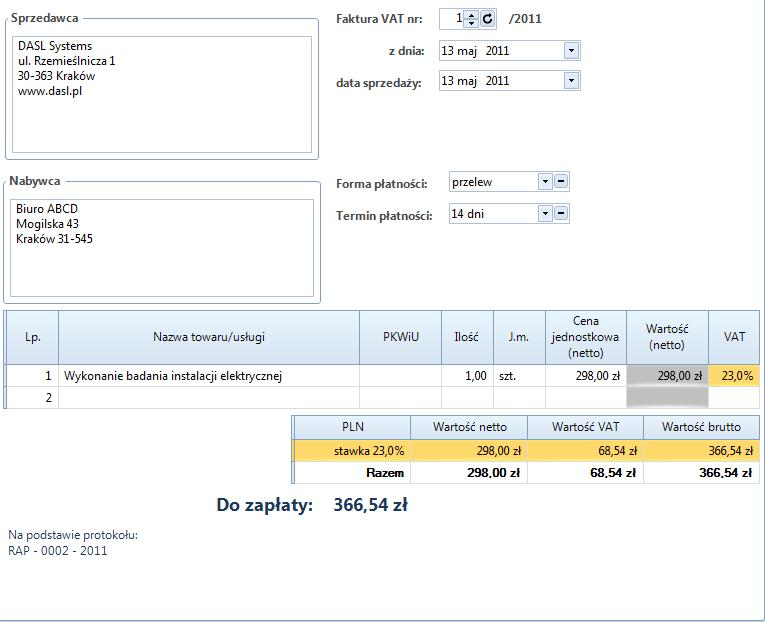765x622 pixels.
Task: Select the VAT rate cell 23,0%
Action: coord(734,376)
